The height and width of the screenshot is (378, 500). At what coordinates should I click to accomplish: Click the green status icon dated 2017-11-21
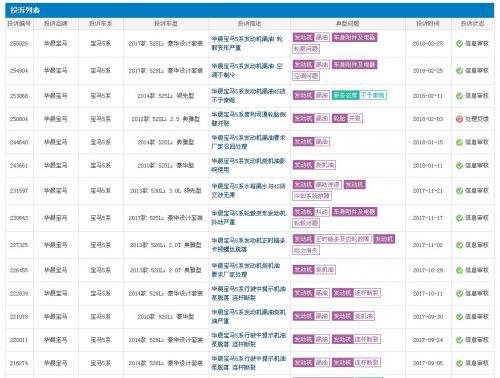tap(459, 191)
